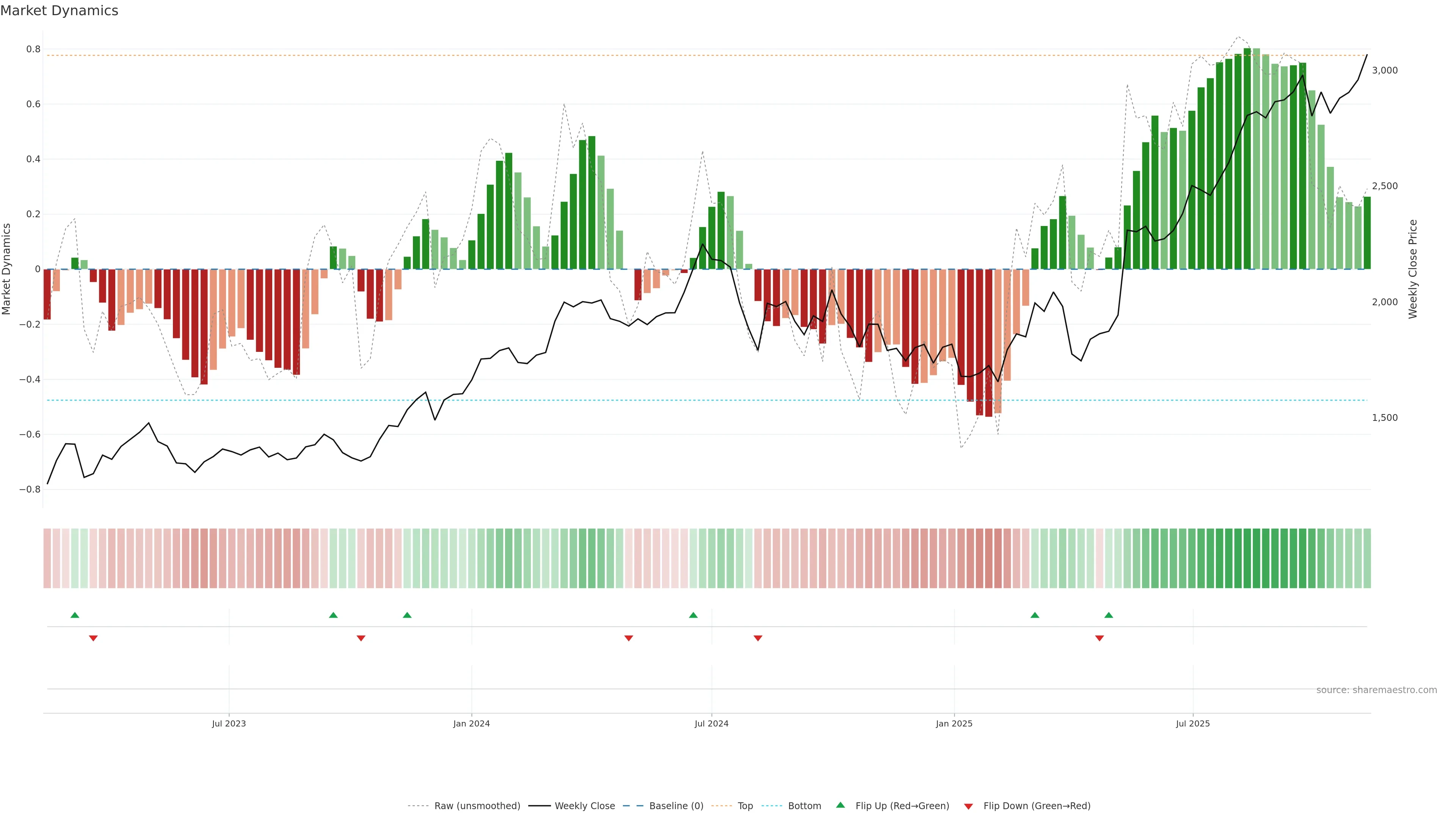This screenshot has height=819, width=1456.
Task: Click the first red flip-down triangle marker
Action: pyautogui.click(x=93, y=638)
